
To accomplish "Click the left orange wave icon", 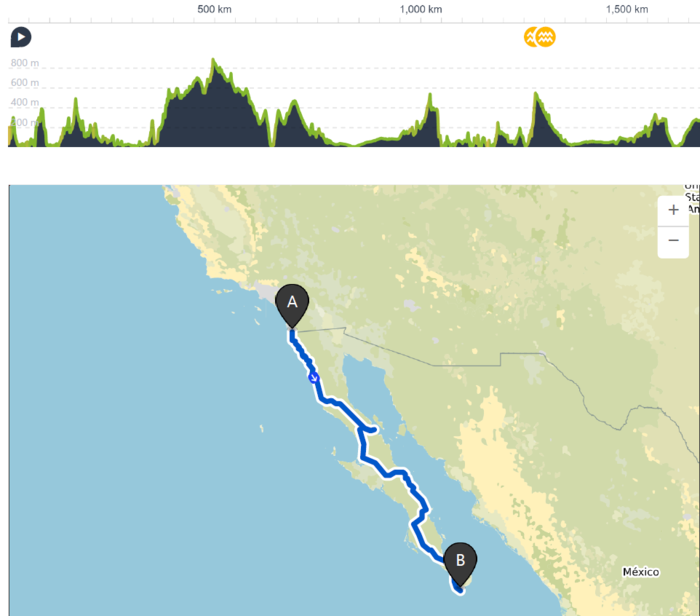I will tap(532, 38).
